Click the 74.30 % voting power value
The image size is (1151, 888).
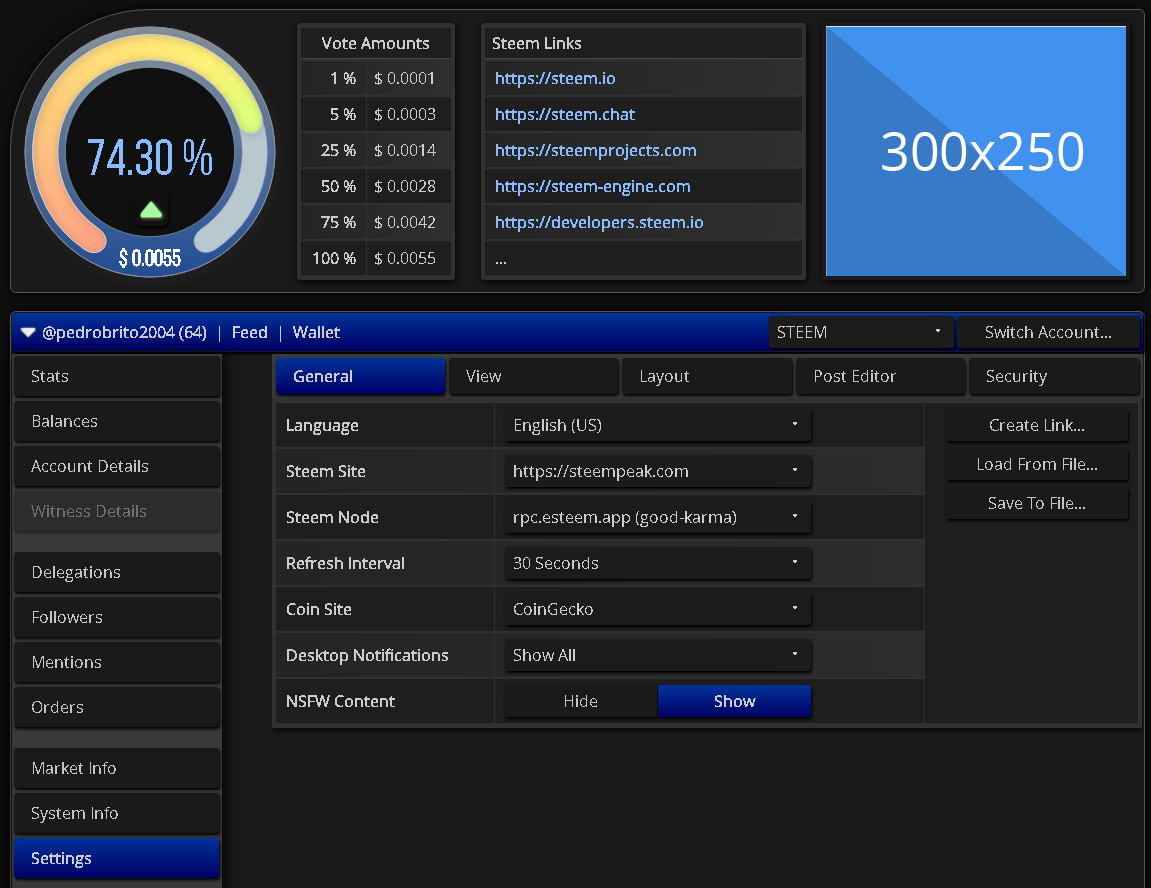click(150, 157)
